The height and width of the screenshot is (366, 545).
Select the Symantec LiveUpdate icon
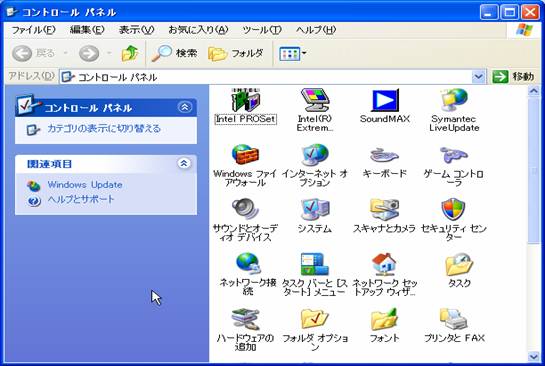(454, 100)
